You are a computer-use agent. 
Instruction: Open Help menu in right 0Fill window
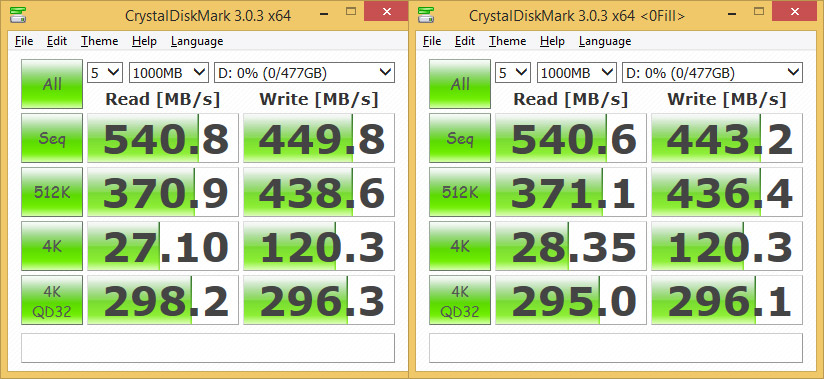(552, 41)
